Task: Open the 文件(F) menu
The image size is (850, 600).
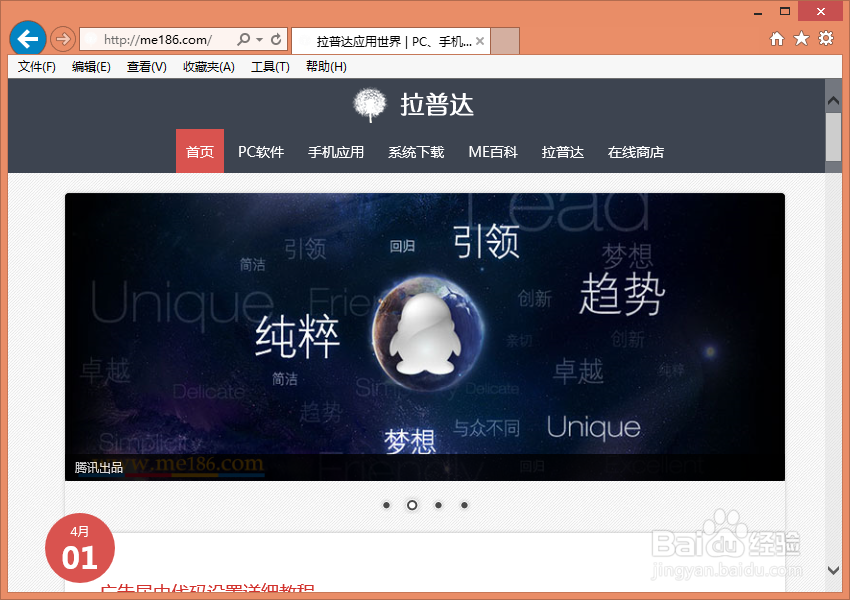Action: click(37, 67)
